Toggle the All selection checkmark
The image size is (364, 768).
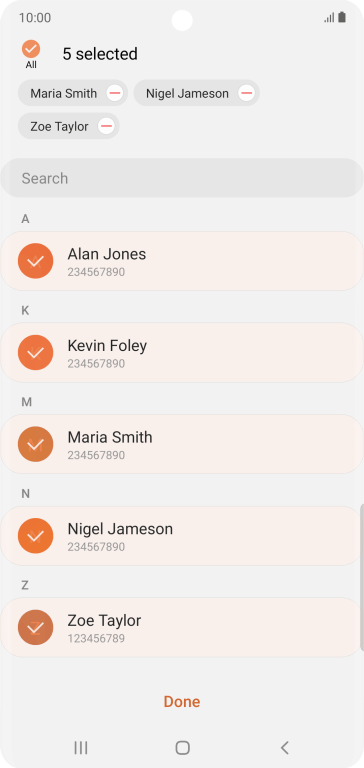pyautogui.click(x=31, y=49)
